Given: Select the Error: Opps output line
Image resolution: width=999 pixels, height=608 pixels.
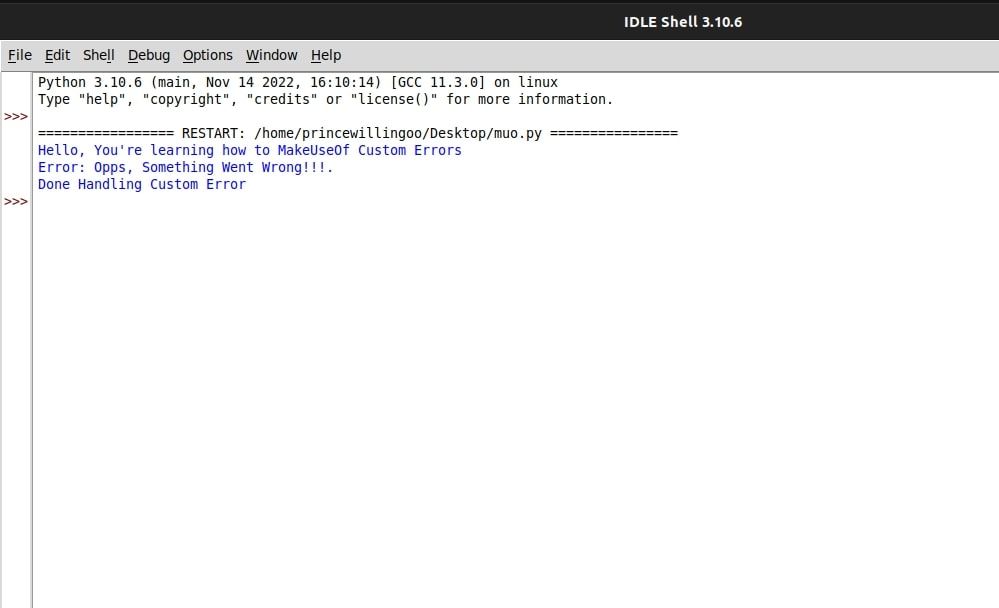Looking at the screenshot, I should 185,167.
